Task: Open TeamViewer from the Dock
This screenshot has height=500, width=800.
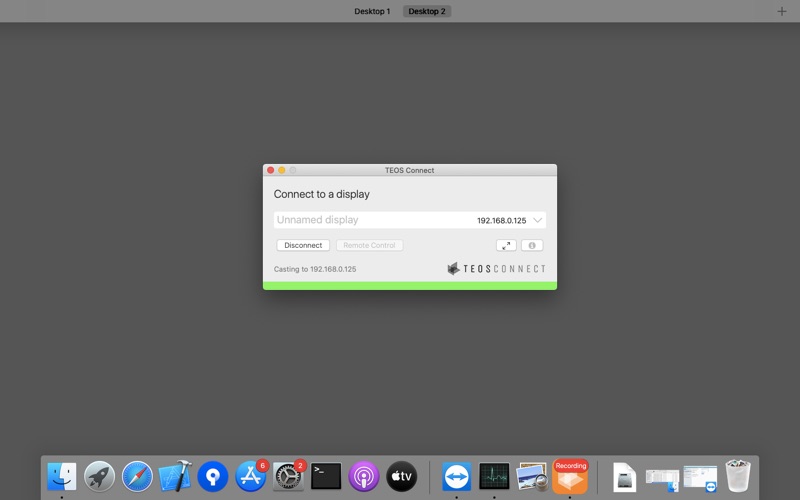Action: tap(457, 477)
